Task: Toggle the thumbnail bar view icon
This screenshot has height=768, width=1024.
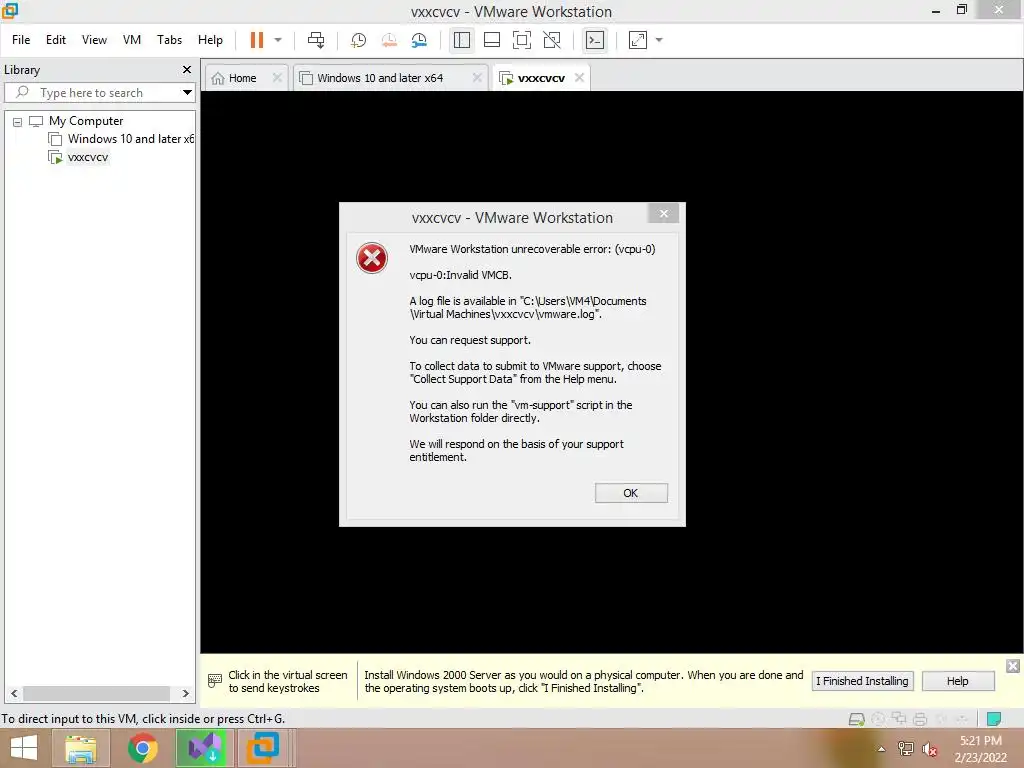Action: point(492,40)
